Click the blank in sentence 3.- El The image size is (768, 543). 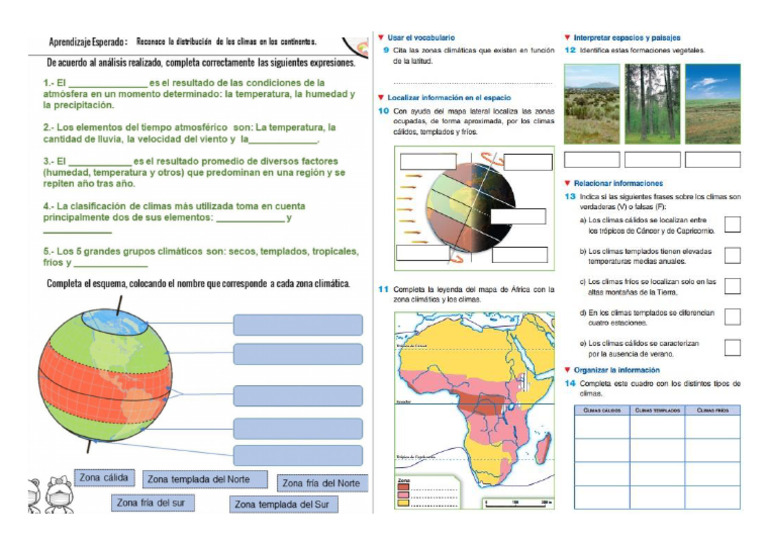100,162
